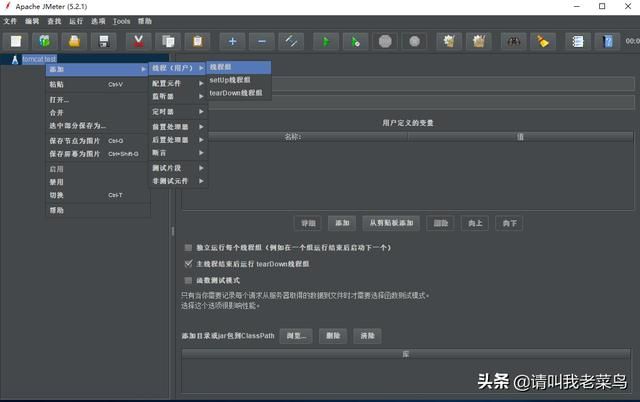This screenshot has height=402, width=640.
Task: Click the New test plan icon
Action: 16,41
